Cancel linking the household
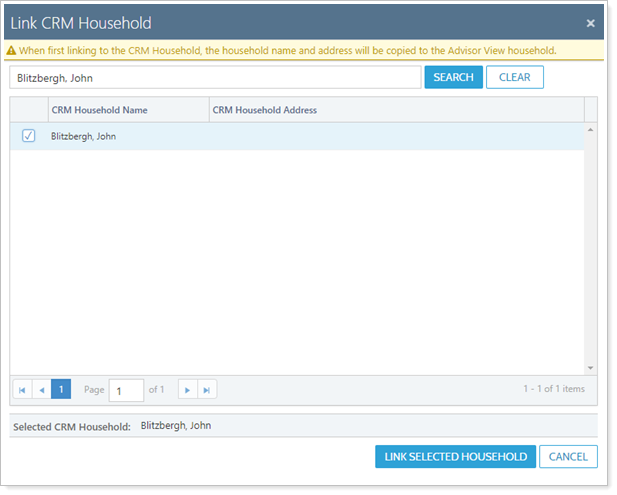The height and width of the screenshot is (495, 617). tap(568, 457)
